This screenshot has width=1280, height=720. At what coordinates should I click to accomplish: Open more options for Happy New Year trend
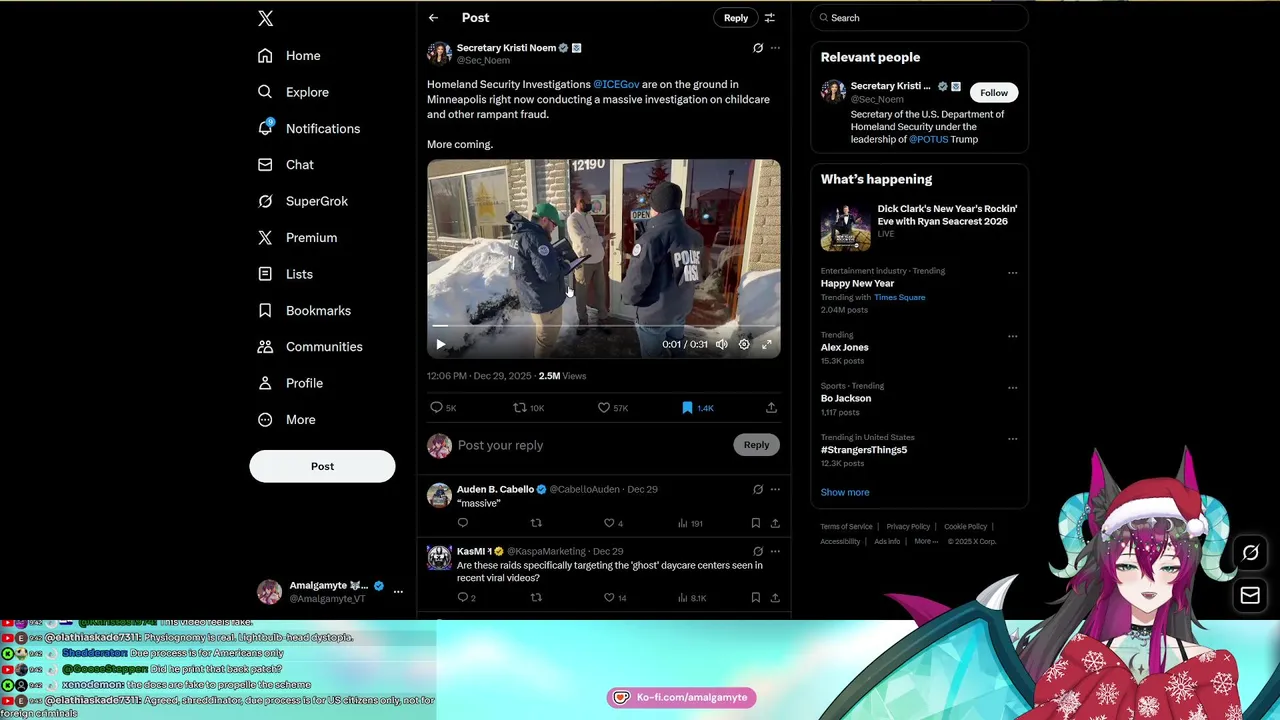(x=1012, y=273)
